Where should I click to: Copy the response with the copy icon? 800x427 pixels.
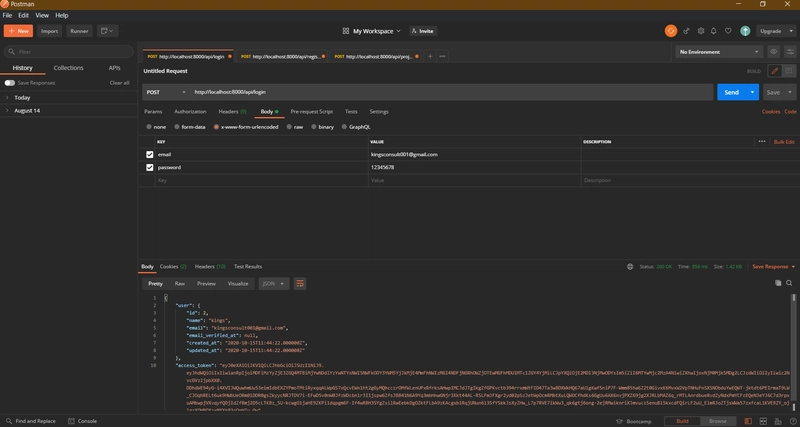coord(778,283)
